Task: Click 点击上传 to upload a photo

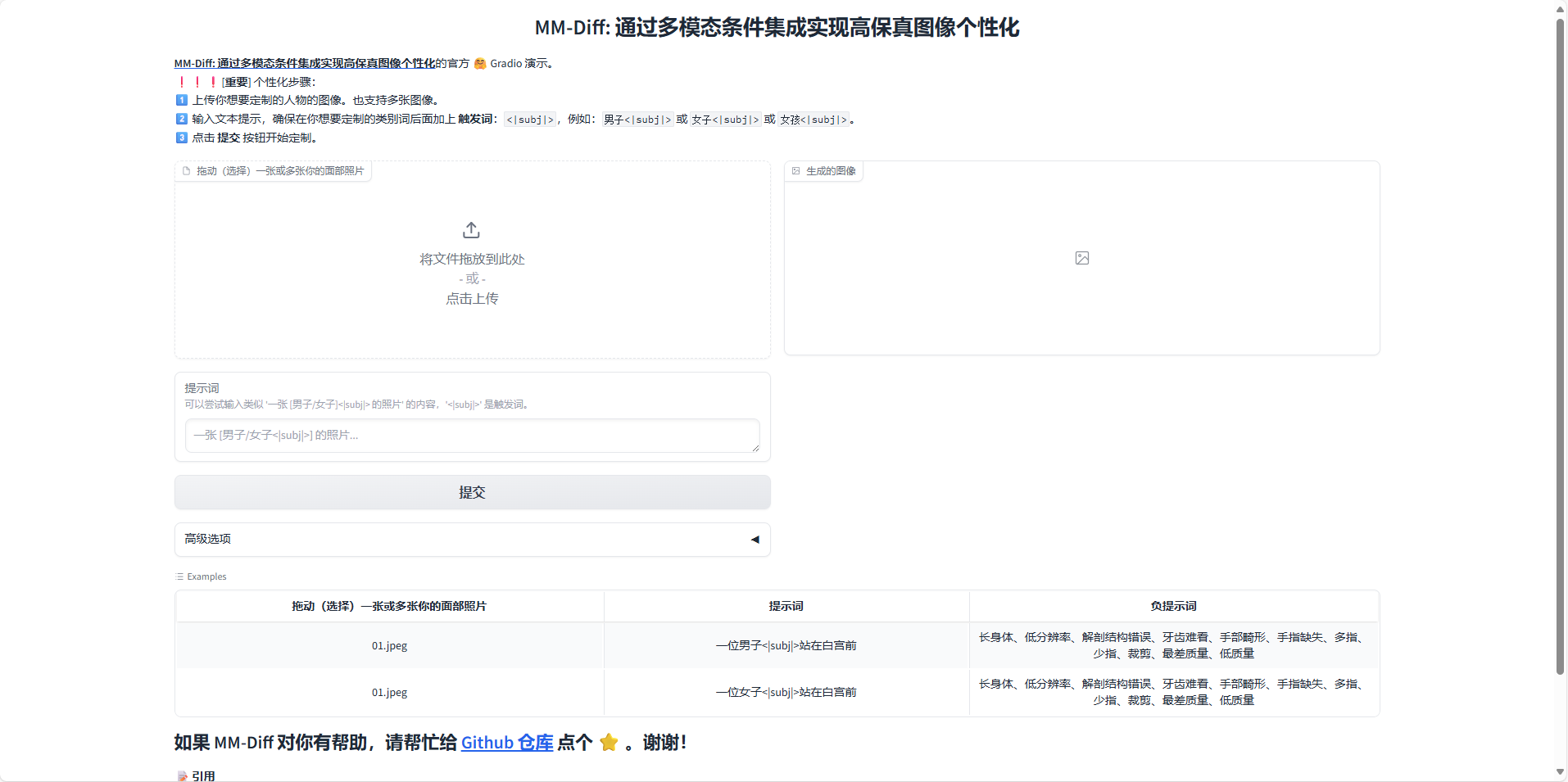Action: coord(472,299)
